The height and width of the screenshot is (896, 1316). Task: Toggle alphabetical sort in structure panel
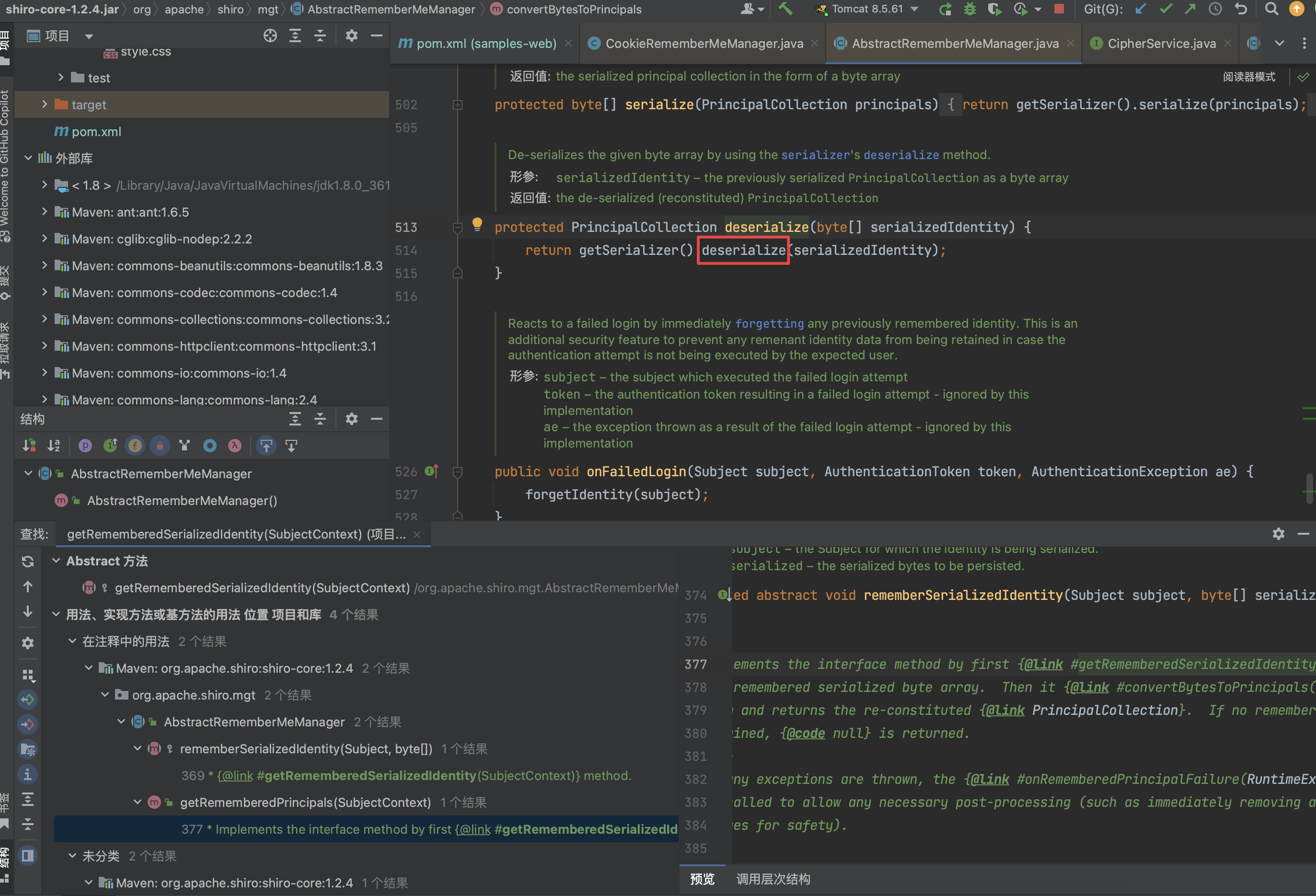pos(54,446)
